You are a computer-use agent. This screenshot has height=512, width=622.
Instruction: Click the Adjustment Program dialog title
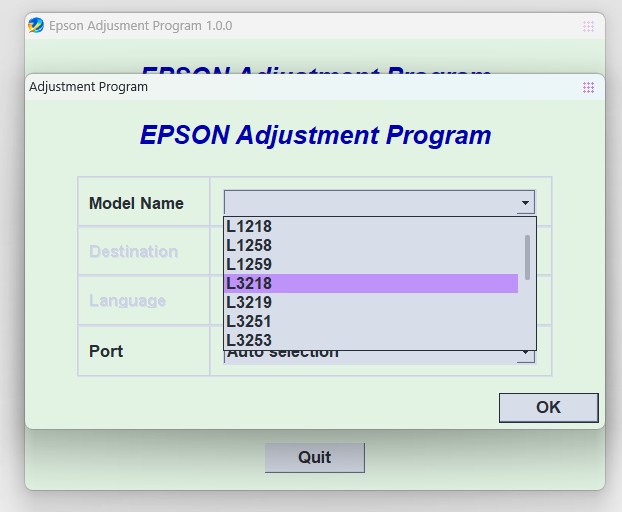click(x=88, y=87)
